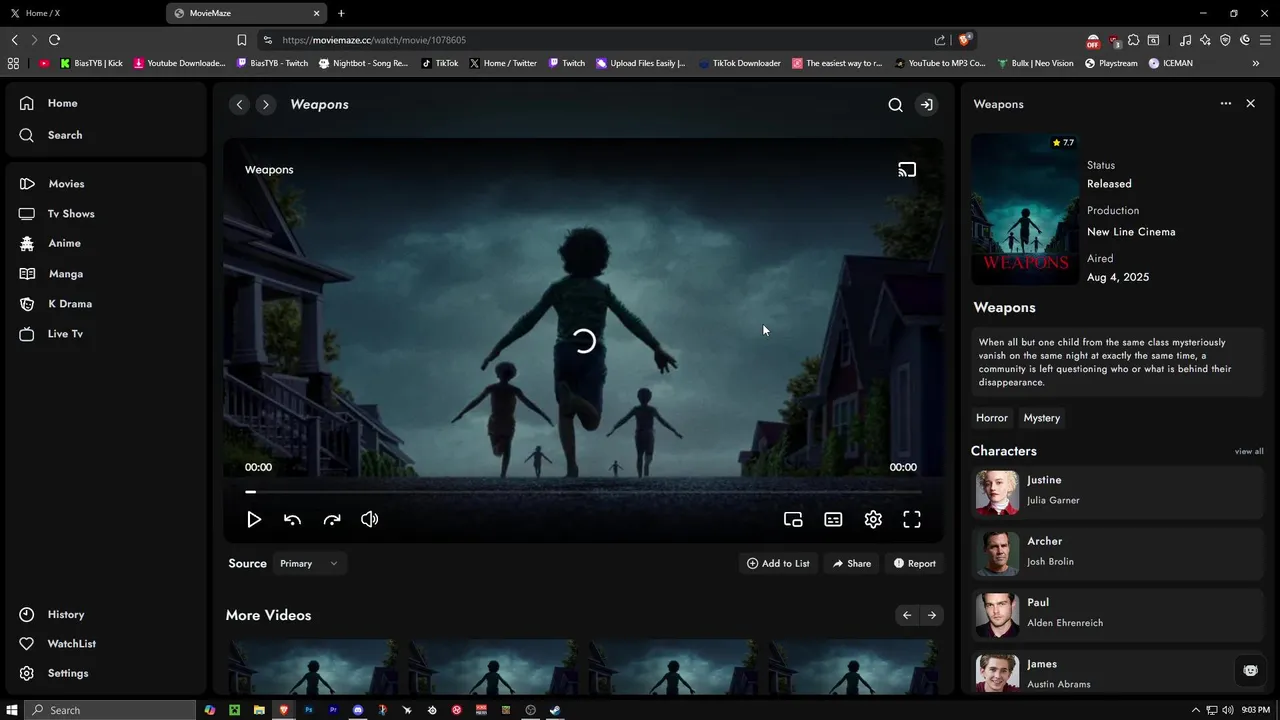Screen dimensions: 1280x720
Task: Click the Share button
Action: coord(852,563)
